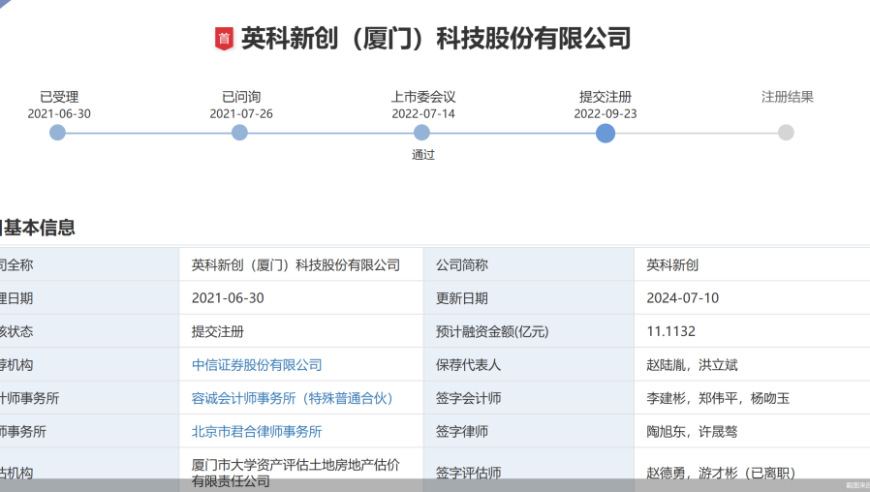Click the 签字会计师 label cell
870x492 pixels.
[x=529, y=398]
